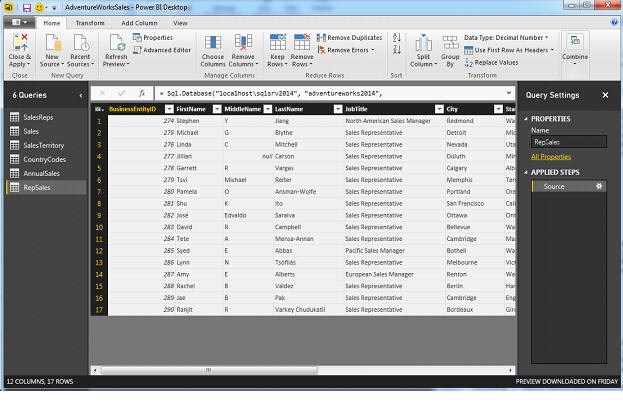This screenshot has height=408, width=623.
Task: Open the help question mark icon
Action: click(614, 22)
